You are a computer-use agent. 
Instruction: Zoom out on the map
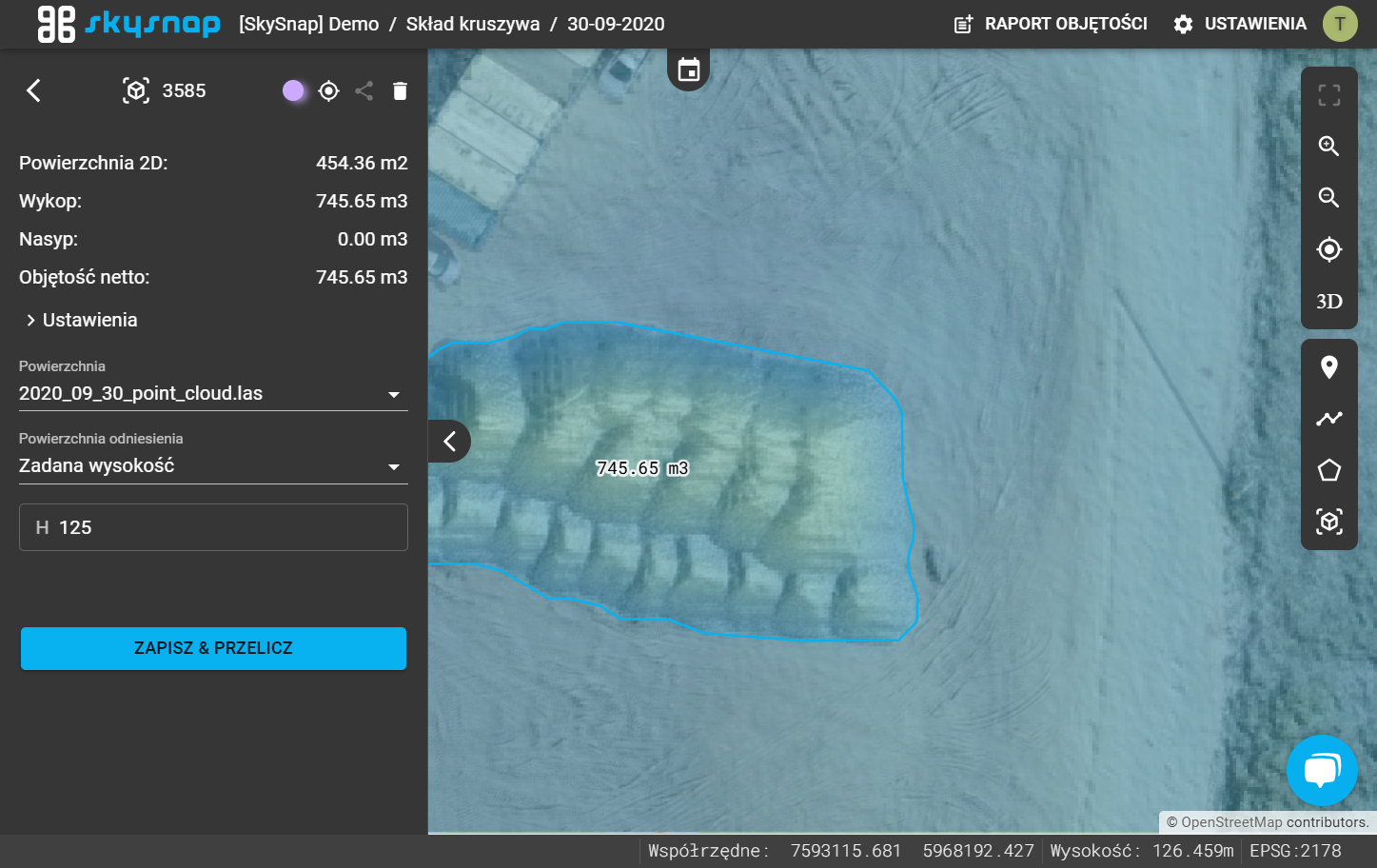1329,197
